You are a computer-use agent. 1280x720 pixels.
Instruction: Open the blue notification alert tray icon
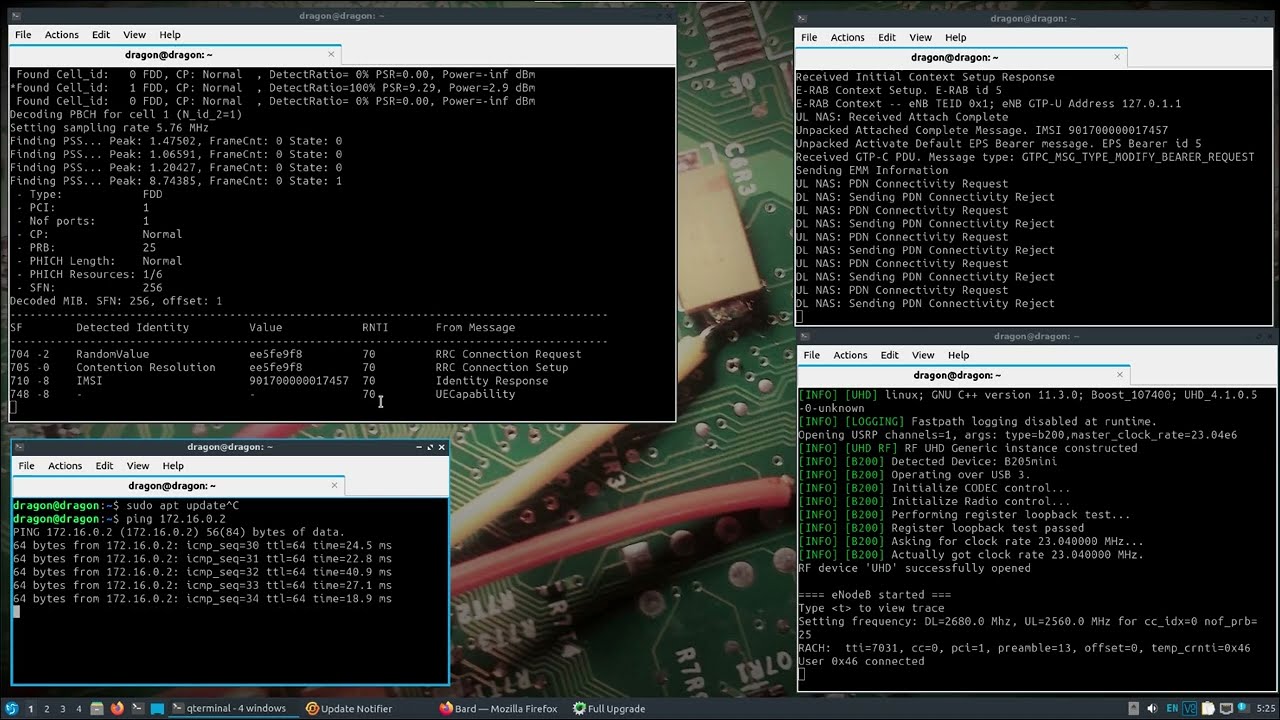[1244, 707]
